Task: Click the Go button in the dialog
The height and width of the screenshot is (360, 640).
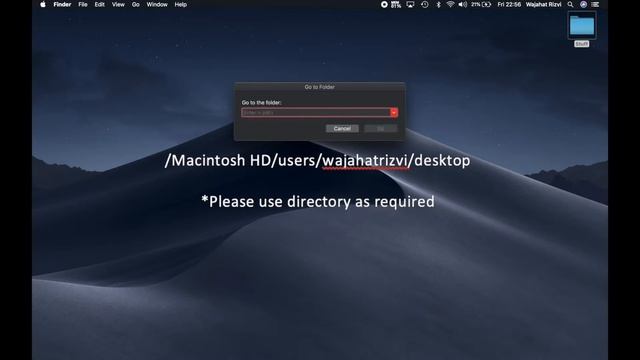Action: point(380,129)
